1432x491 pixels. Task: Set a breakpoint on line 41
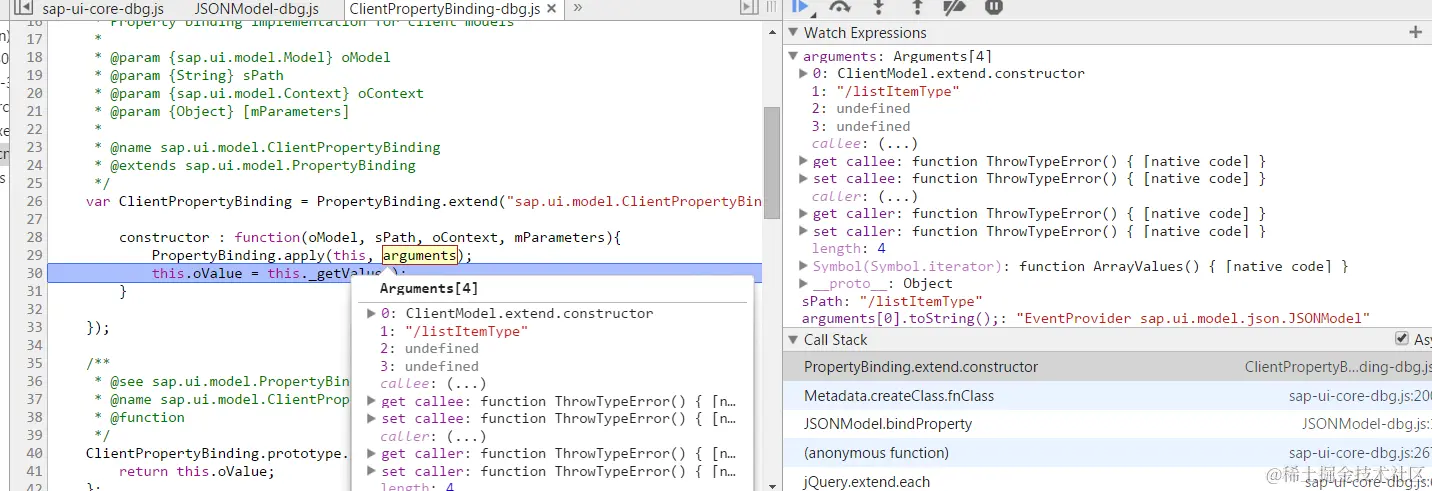point(35,471)
